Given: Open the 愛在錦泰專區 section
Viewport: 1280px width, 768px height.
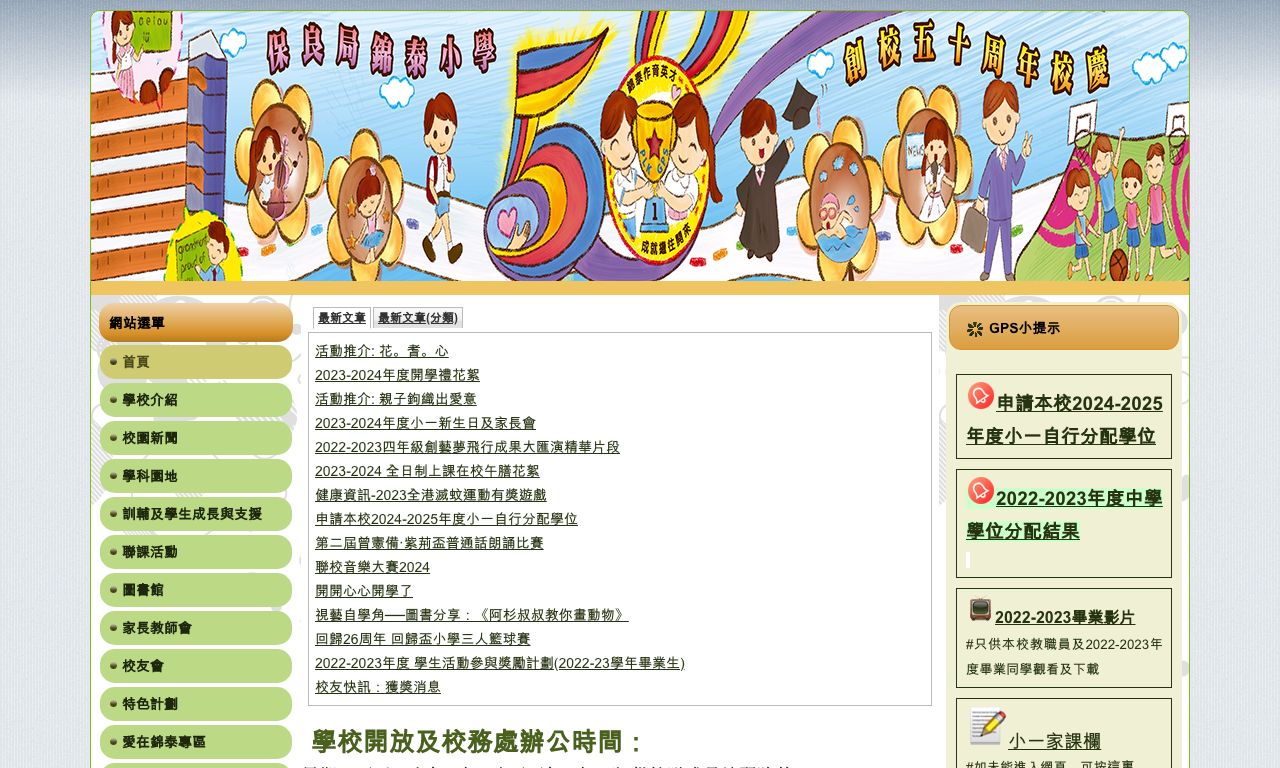Looking at the screenshot, I should (162, 742).
